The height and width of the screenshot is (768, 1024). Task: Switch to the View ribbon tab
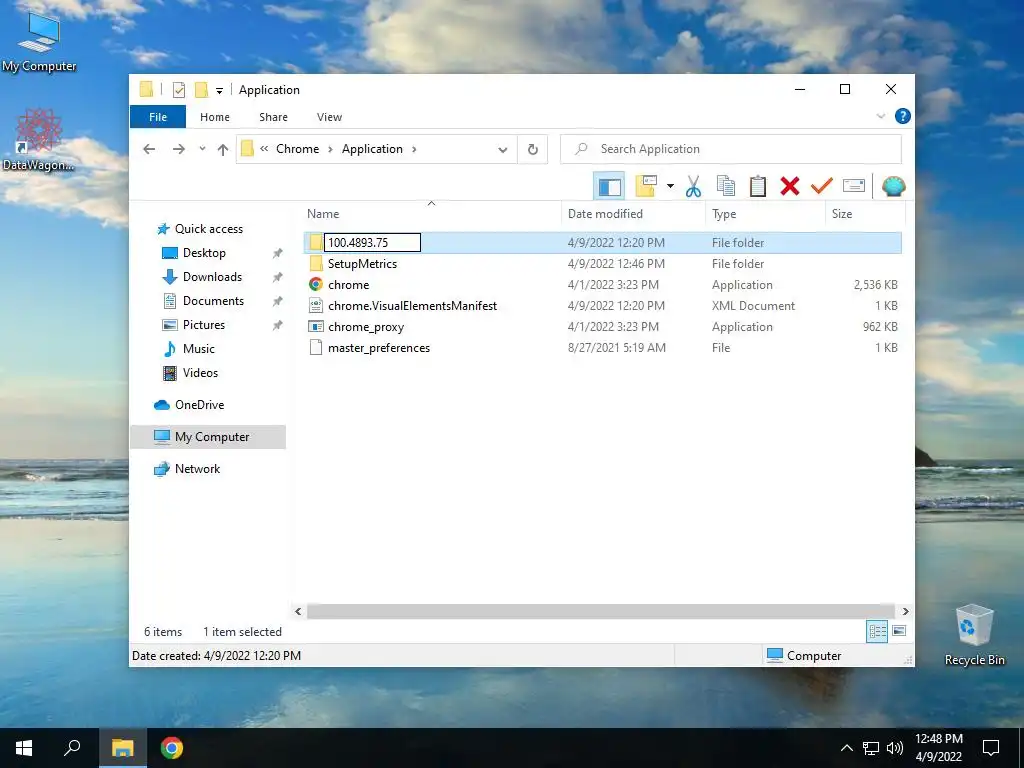pyautogui.click(x=329, y=117)
